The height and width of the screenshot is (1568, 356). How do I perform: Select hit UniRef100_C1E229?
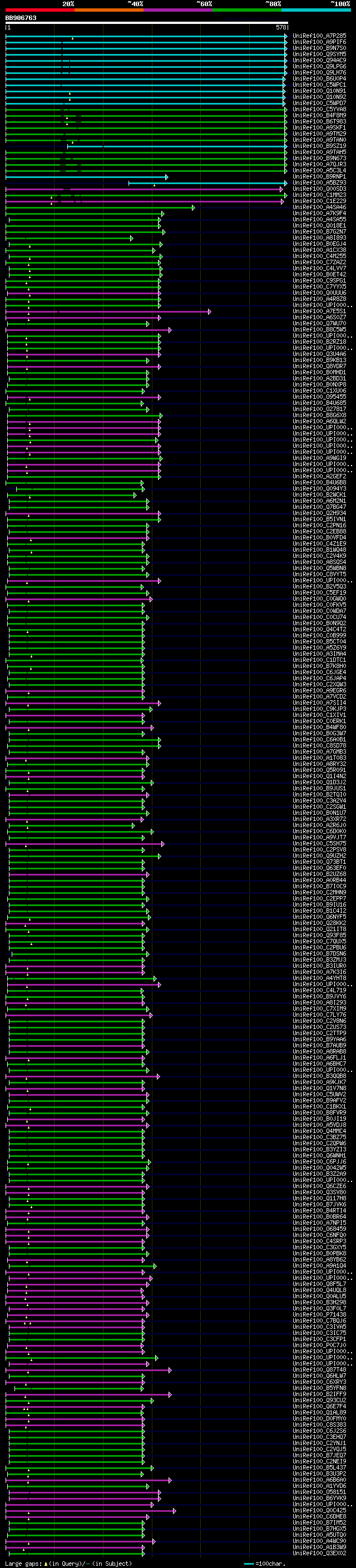tap(319, 201)
